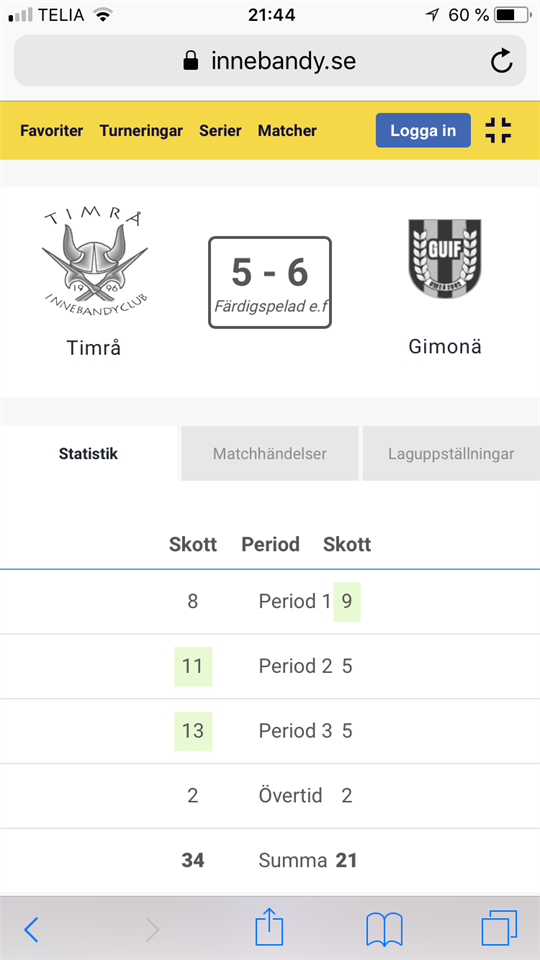
Task: Open the Turneringar menu item
Action: (x=141, y=130)
